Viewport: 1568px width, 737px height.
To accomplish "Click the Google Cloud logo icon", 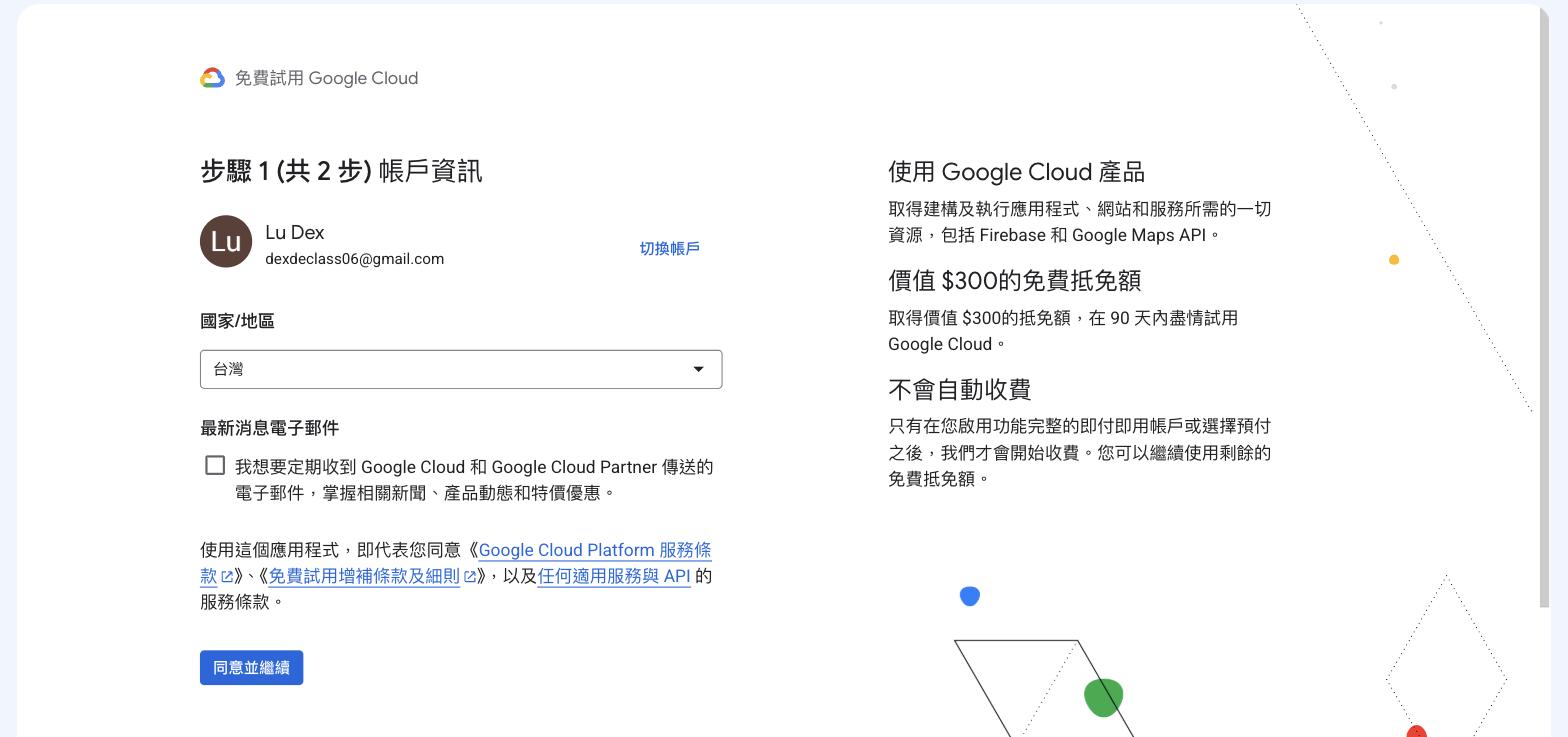I will pos(212,78).
